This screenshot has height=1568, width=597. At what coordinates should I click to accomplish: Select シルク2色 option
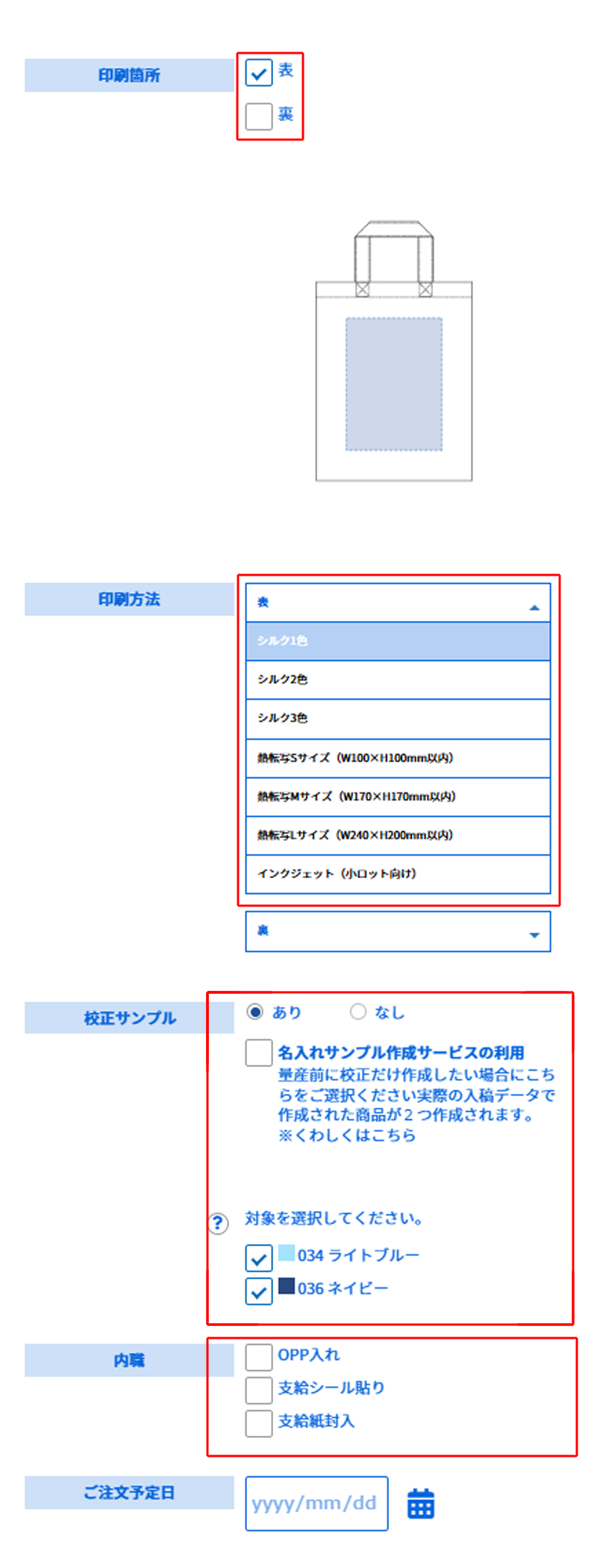(398, 680)
